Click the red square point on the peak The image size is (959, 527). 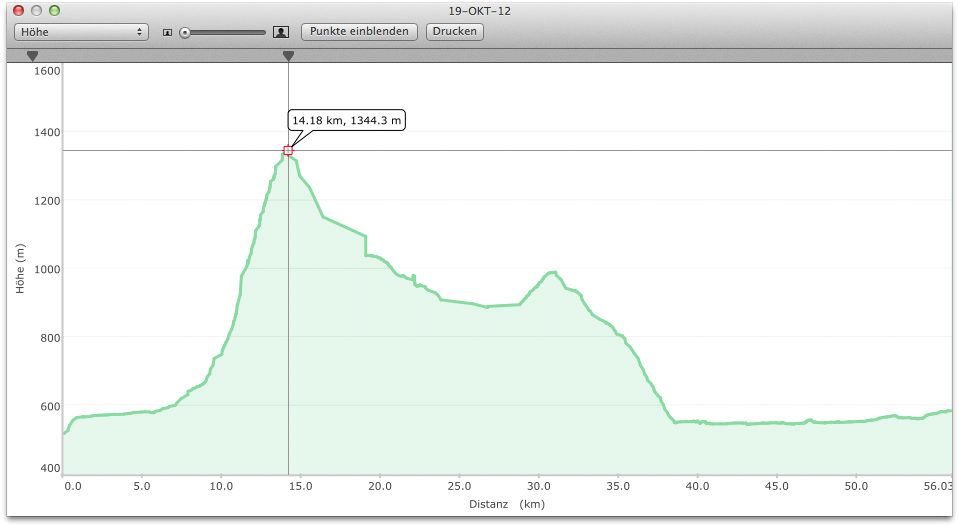288,150
